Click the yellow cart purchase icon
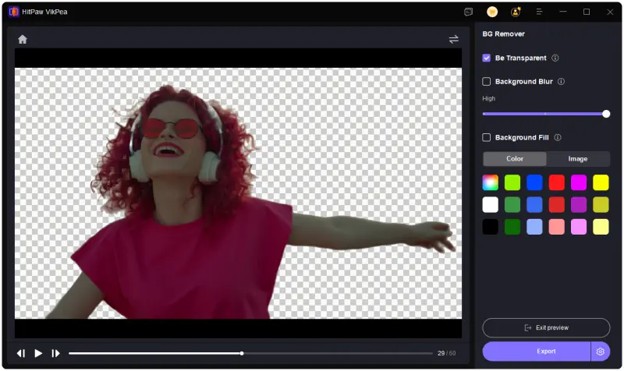The image size is (624, 371). 492,12
